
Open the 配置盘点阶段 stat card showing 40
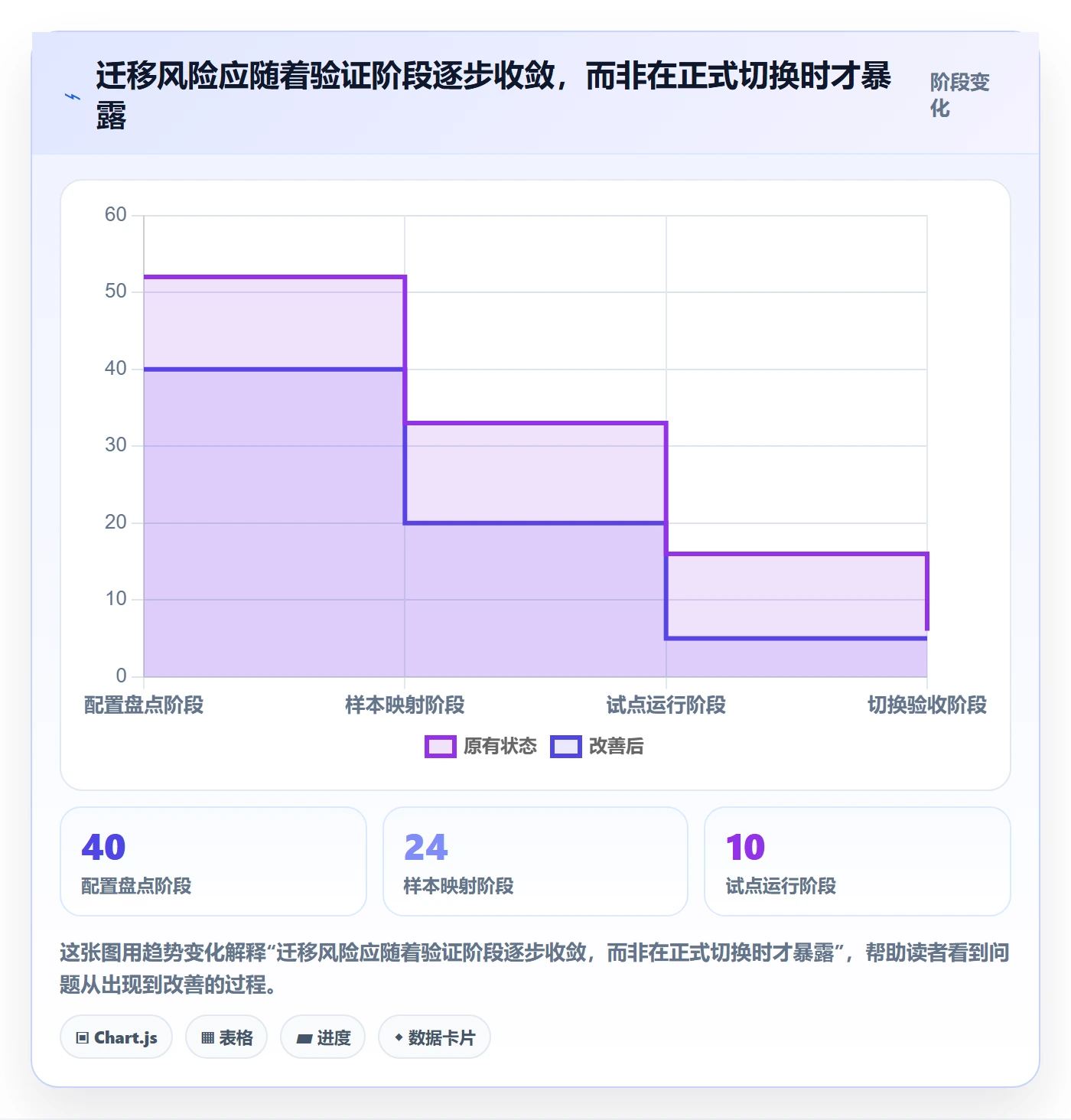(213, 861)
